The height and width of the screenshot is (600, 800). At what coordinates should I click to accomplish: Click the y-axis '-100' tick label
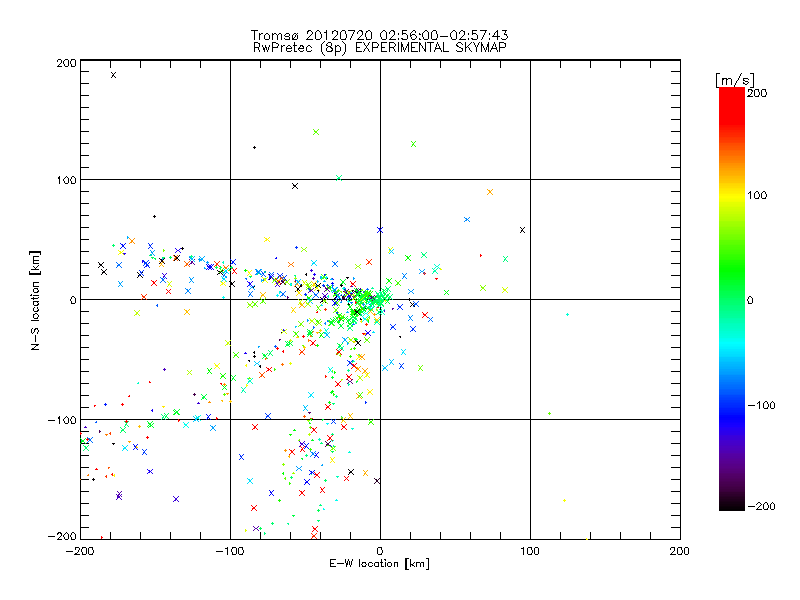click(62, 420)
